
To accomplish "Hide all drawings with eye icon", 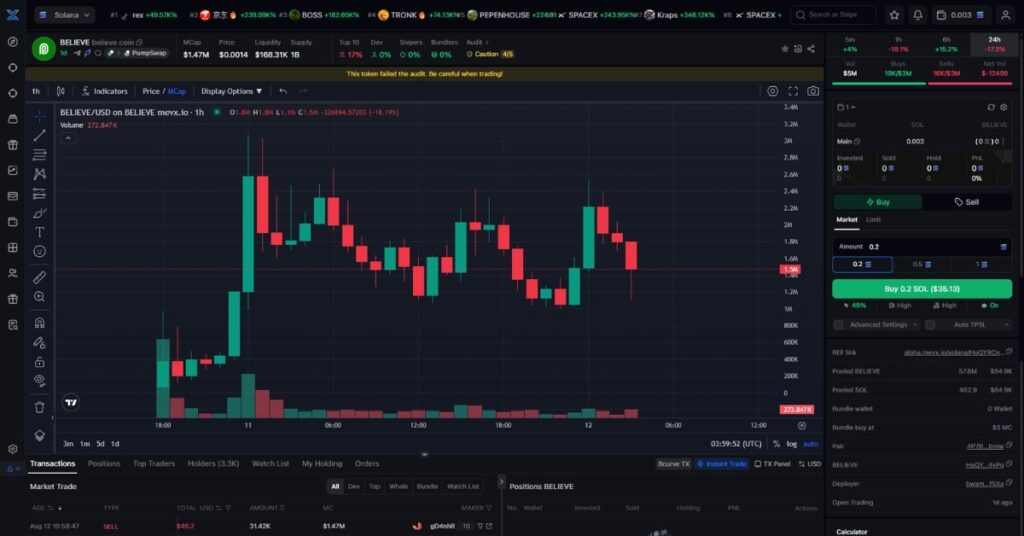I will pyautogui.click(x=39, y=381).
